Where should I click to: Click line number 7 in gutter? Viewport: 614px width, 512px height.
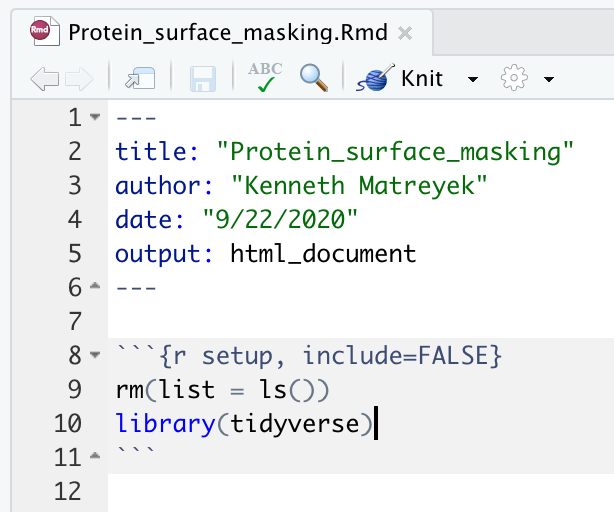coord(75,321)
